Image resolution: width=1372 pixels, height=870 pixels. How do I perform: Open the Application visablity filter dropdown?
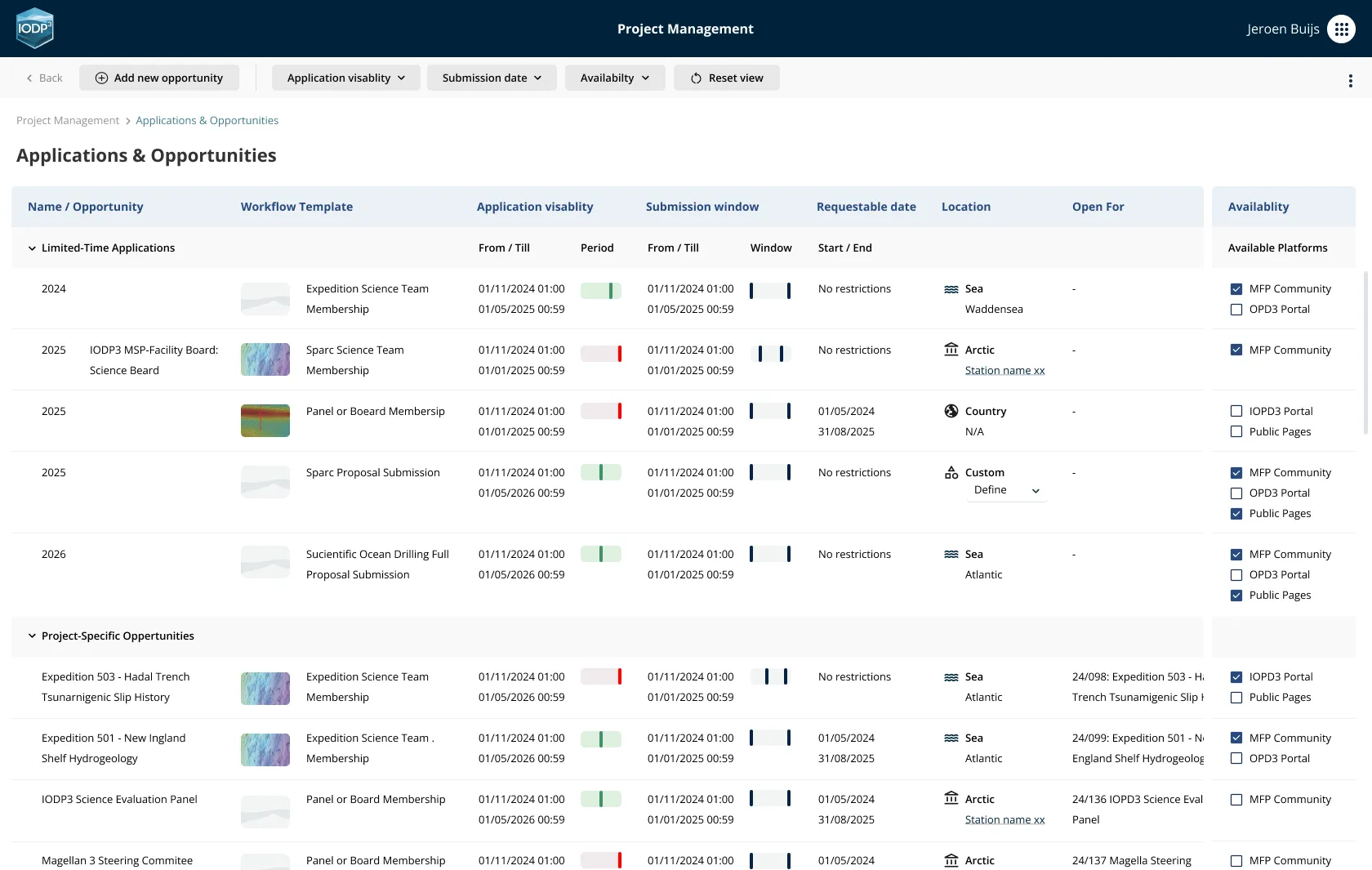coord(345,78)
